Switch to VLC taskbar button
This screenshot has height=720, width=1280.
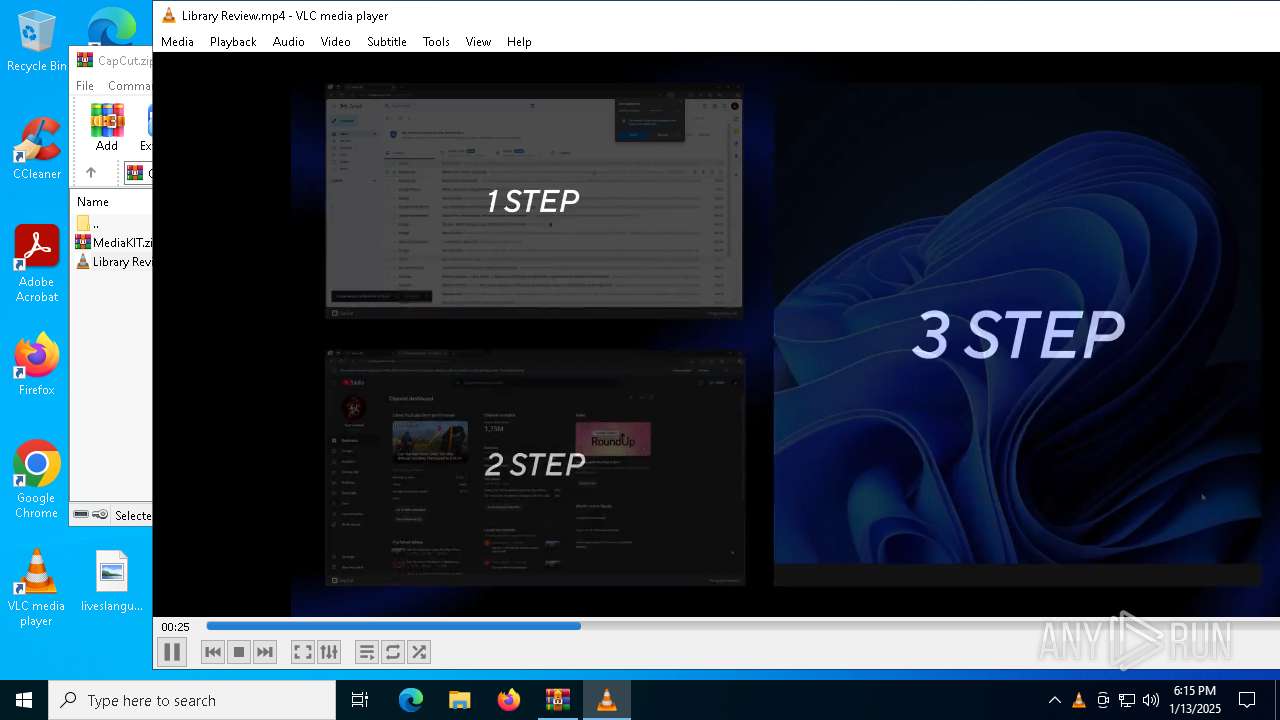(607, 700)
